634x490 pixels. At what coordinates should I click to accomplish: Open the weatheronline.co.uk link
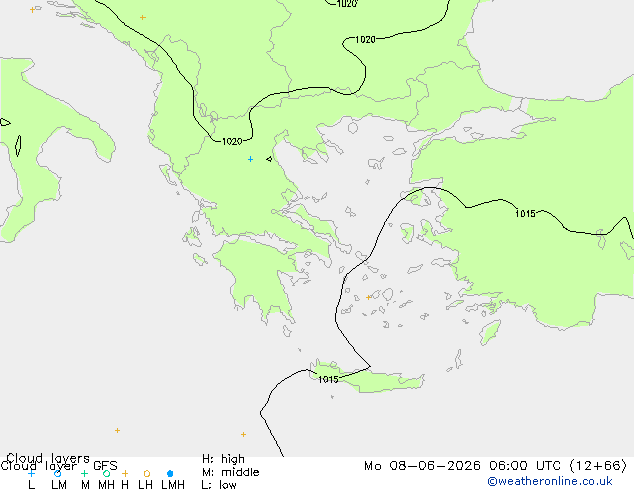tap(550, 481)
